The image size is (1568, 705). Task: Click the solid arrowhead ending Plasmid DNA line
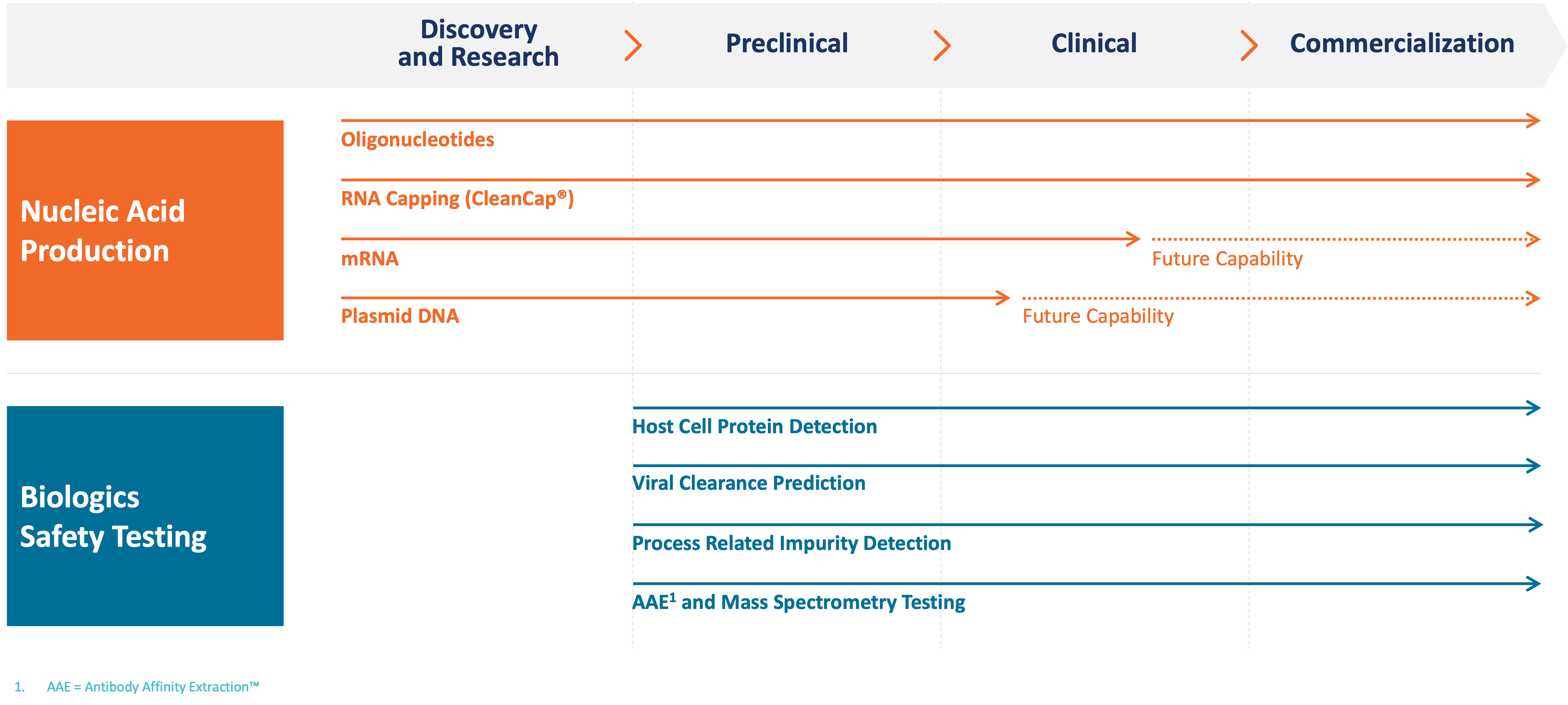[x=1002, y=298]
